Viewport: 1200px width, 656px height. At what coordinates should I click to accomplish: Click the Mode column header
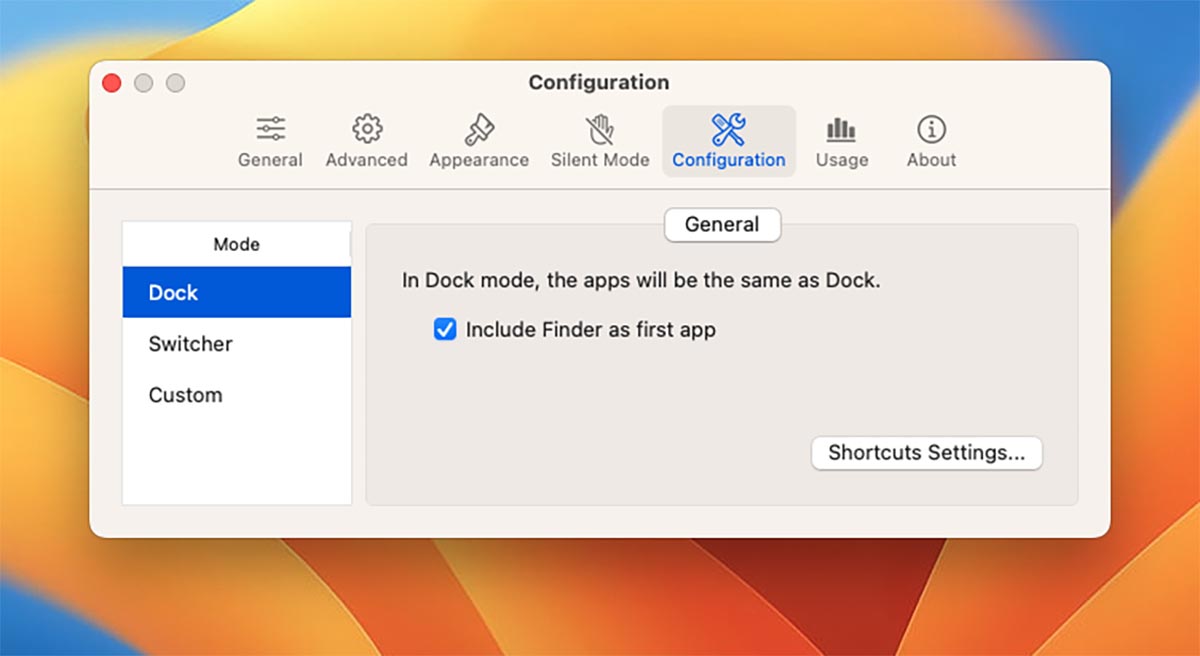(236, 244)
